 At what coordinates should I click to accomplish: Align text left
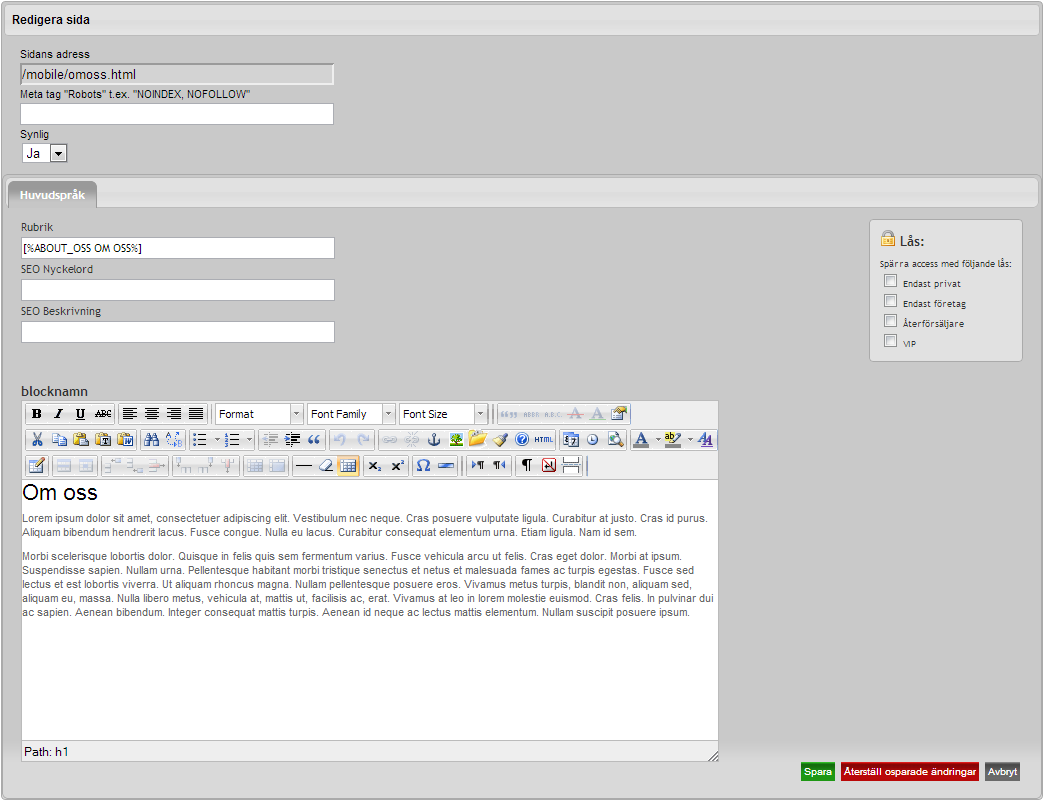click(130, 414)
